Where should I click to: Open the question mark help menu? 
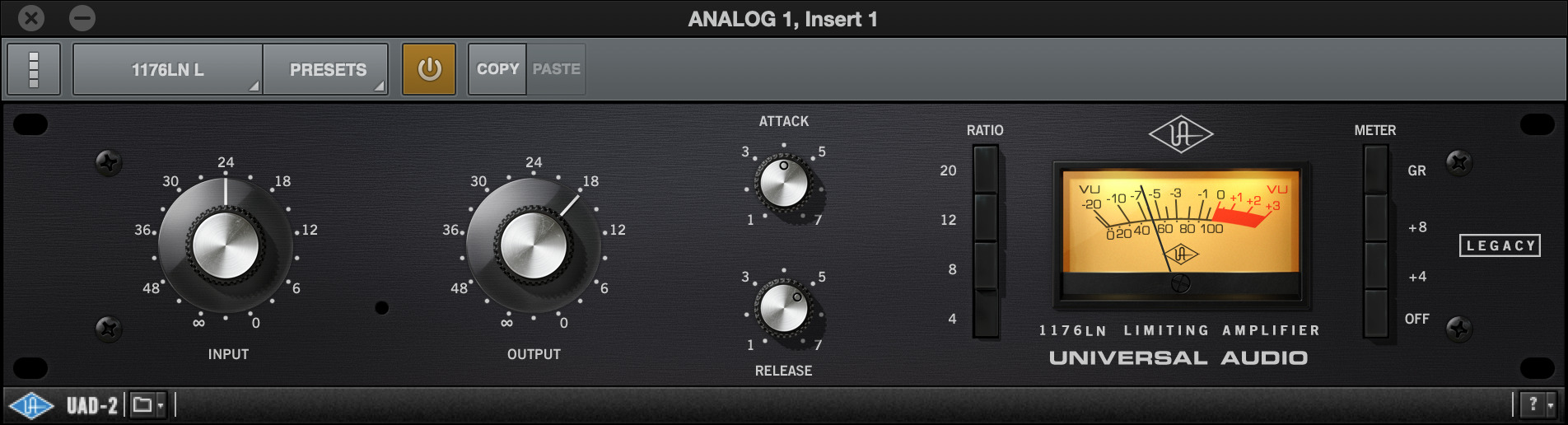pos(1538,404)
